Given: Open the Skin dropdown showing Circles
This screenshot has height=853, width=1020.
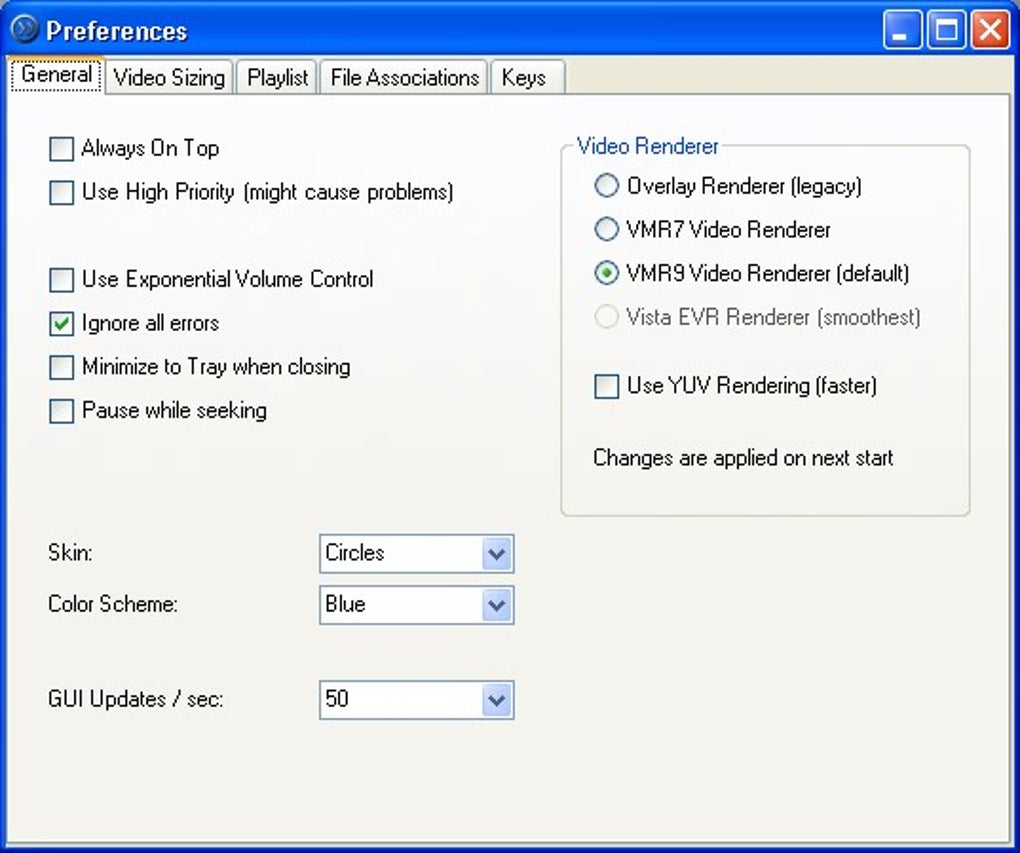Looking at the screenshot, I should (x=417, y=554).
